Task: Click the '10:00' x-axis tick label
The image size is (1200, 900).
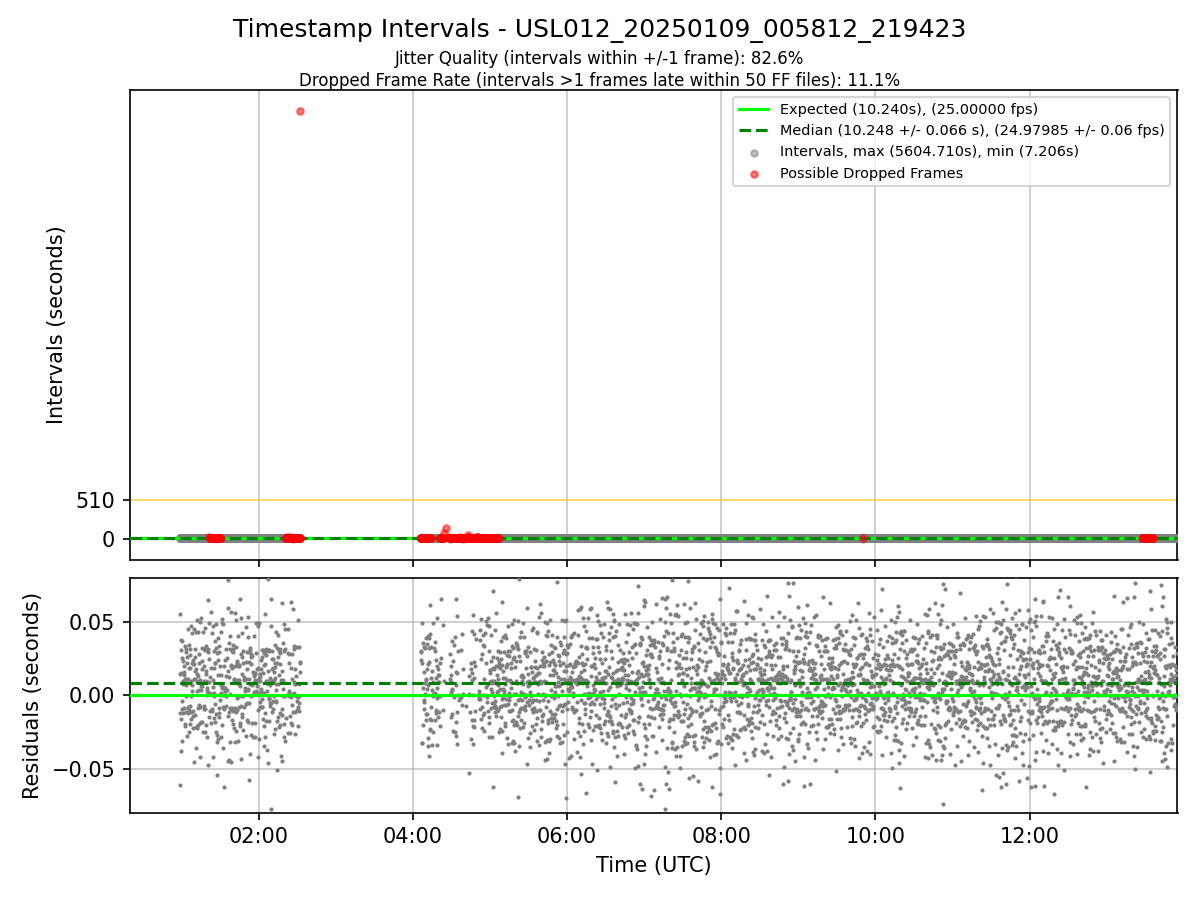Action: tap(875, 836)
